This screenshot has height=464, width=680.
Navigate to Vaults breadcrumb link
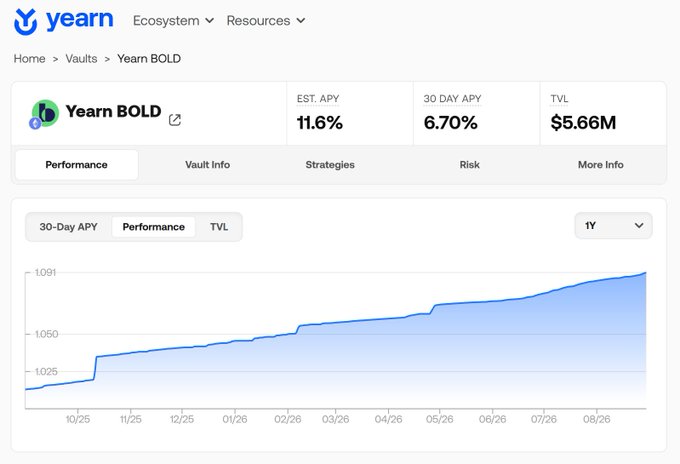pyautogui.click(x=81, y=59)
